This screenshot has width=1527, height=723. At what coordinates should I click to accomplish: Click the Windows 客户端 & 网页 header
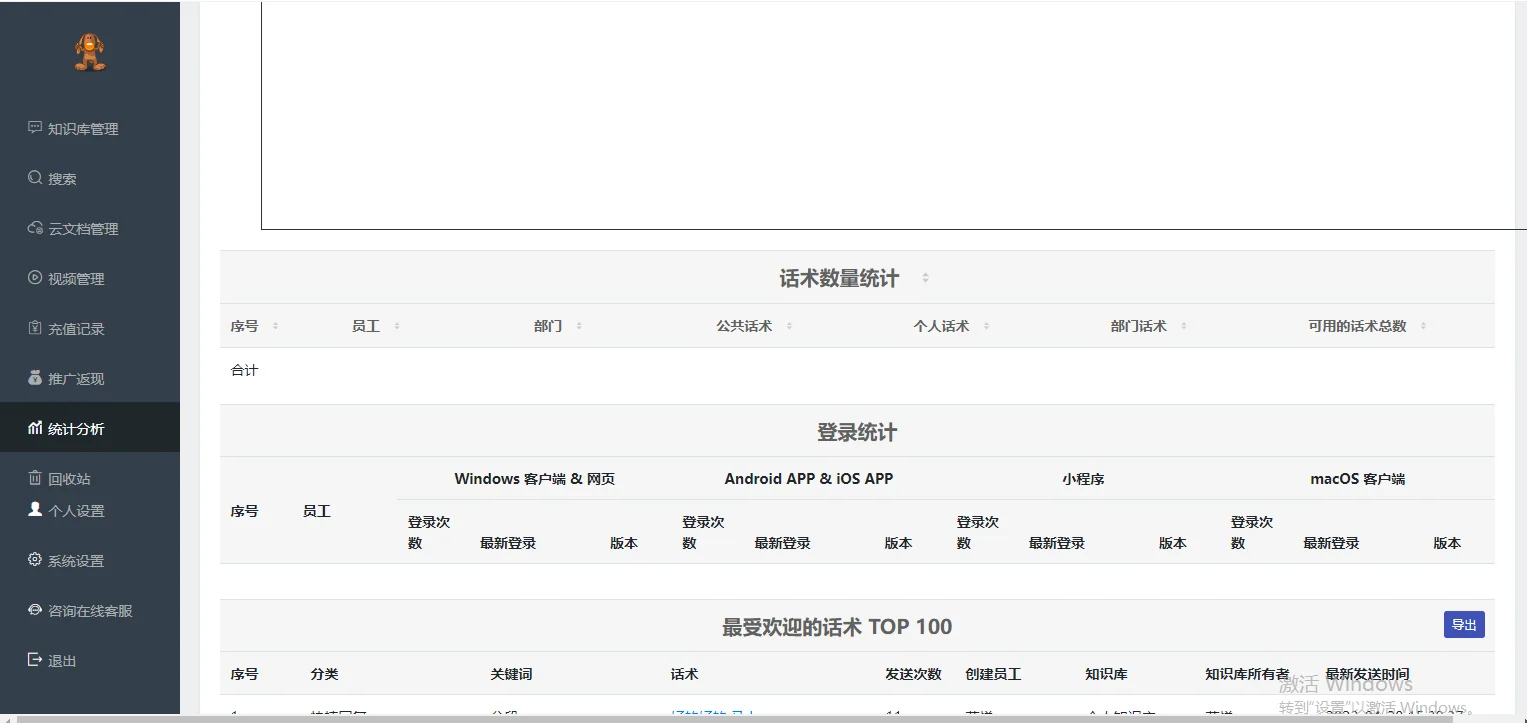pyautogui.click(x=535, y=479)
